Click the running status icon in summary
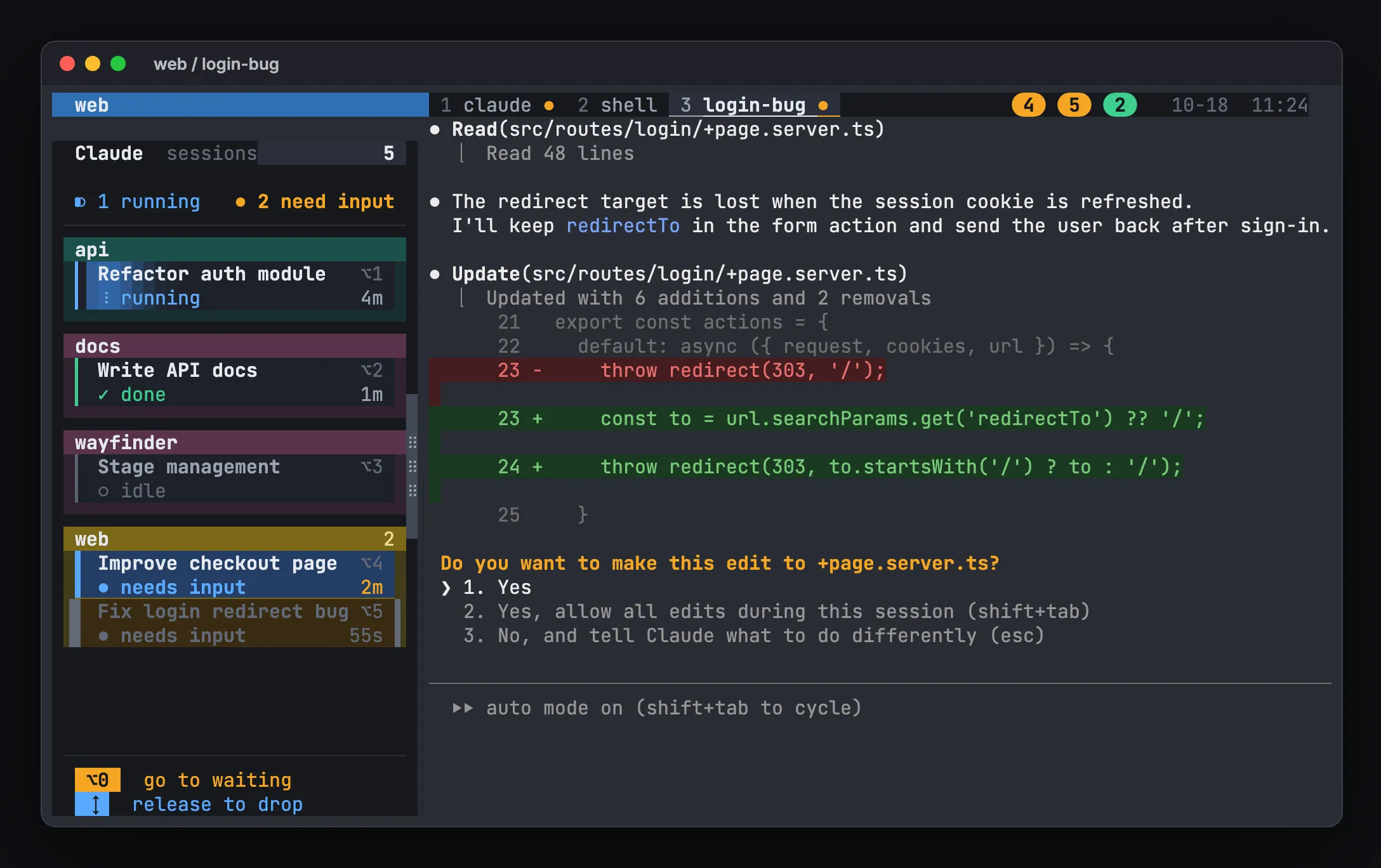The width and height of the screenshot is (1381, 868). [80, 202]
